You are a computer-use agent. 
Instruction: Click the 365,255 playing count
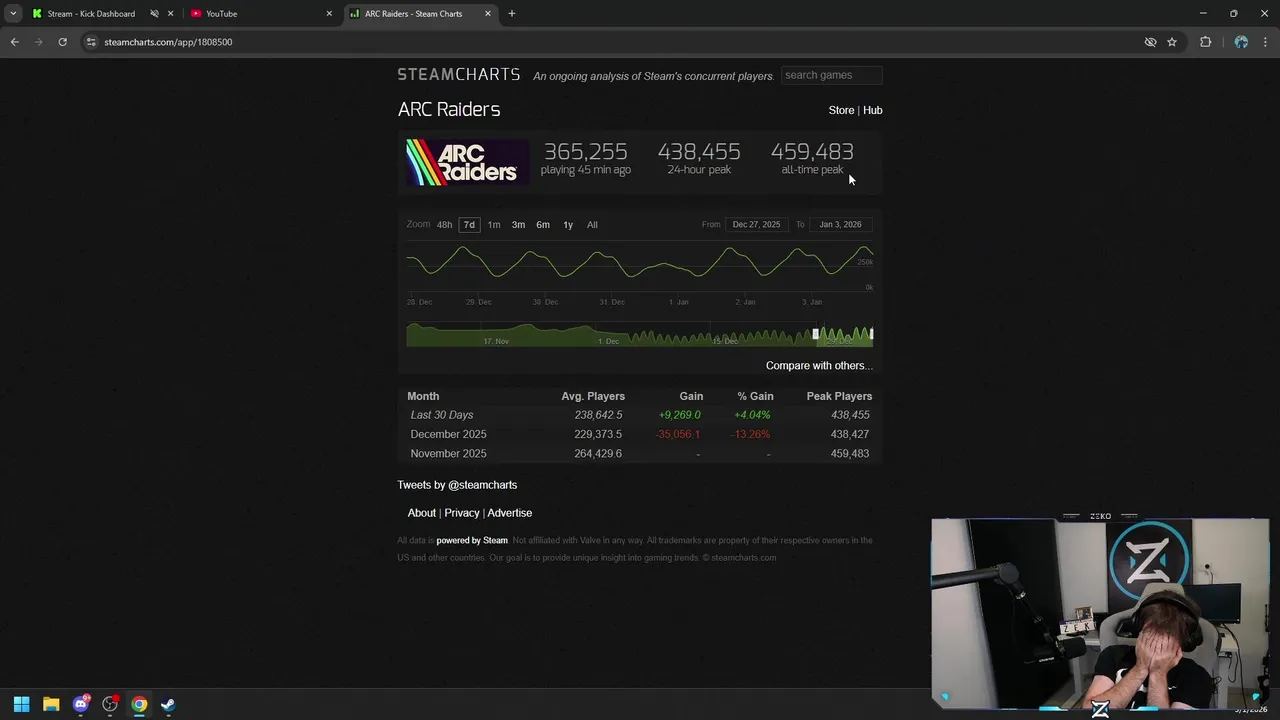586,152
